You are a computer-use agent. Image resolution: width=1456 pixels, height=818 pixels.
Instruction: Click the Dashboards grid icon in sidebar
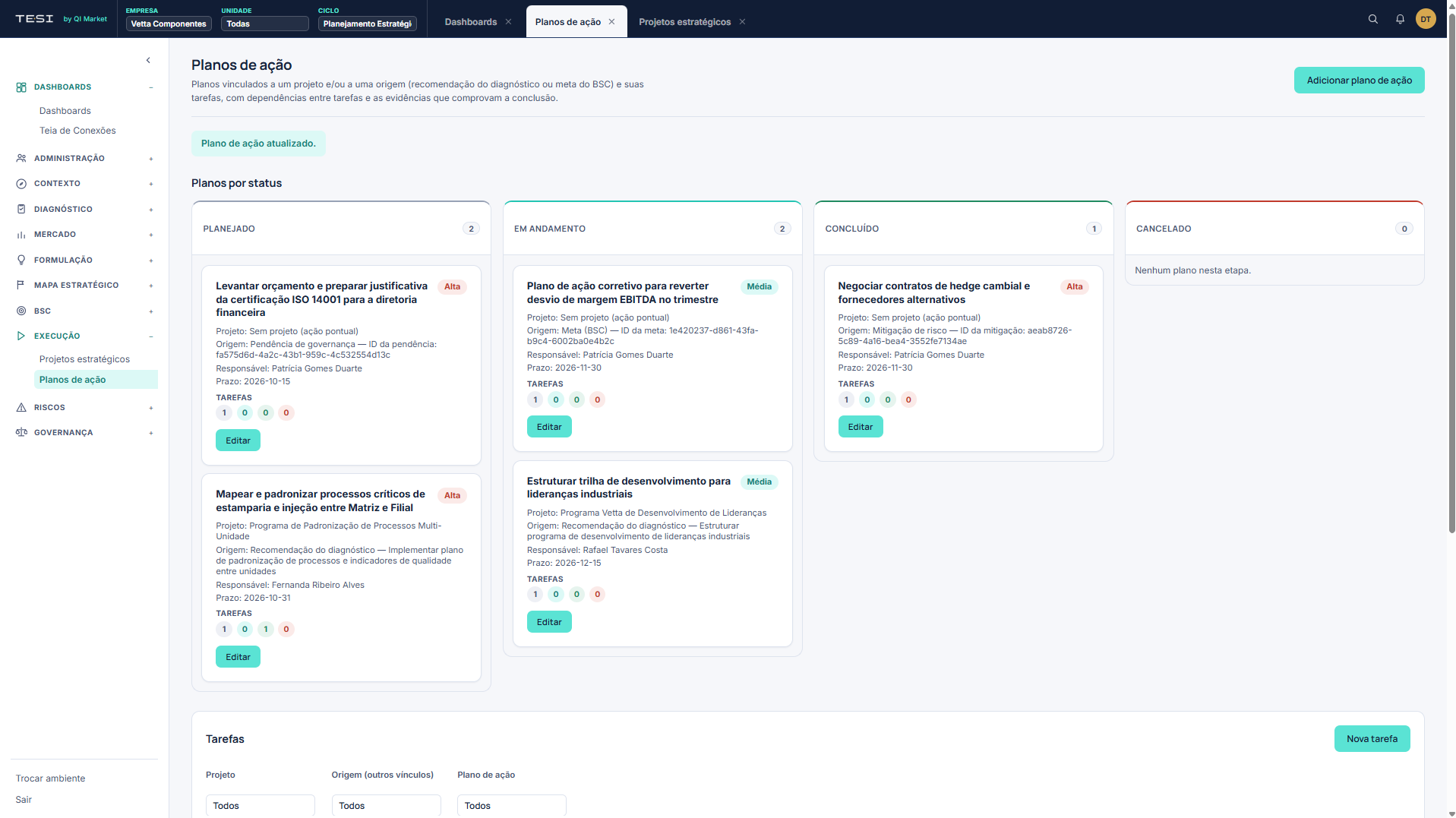coord(21,87)
